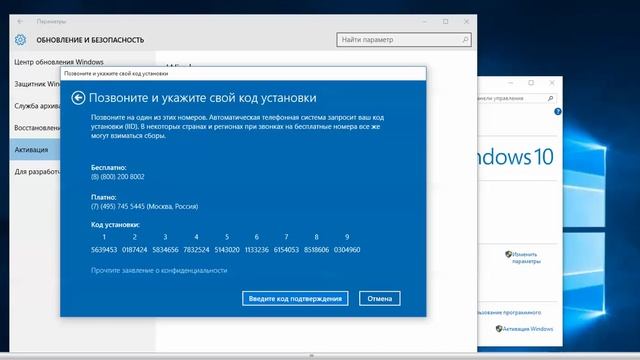Open Изменить параметры link in Control Panel

click(526, 258)
